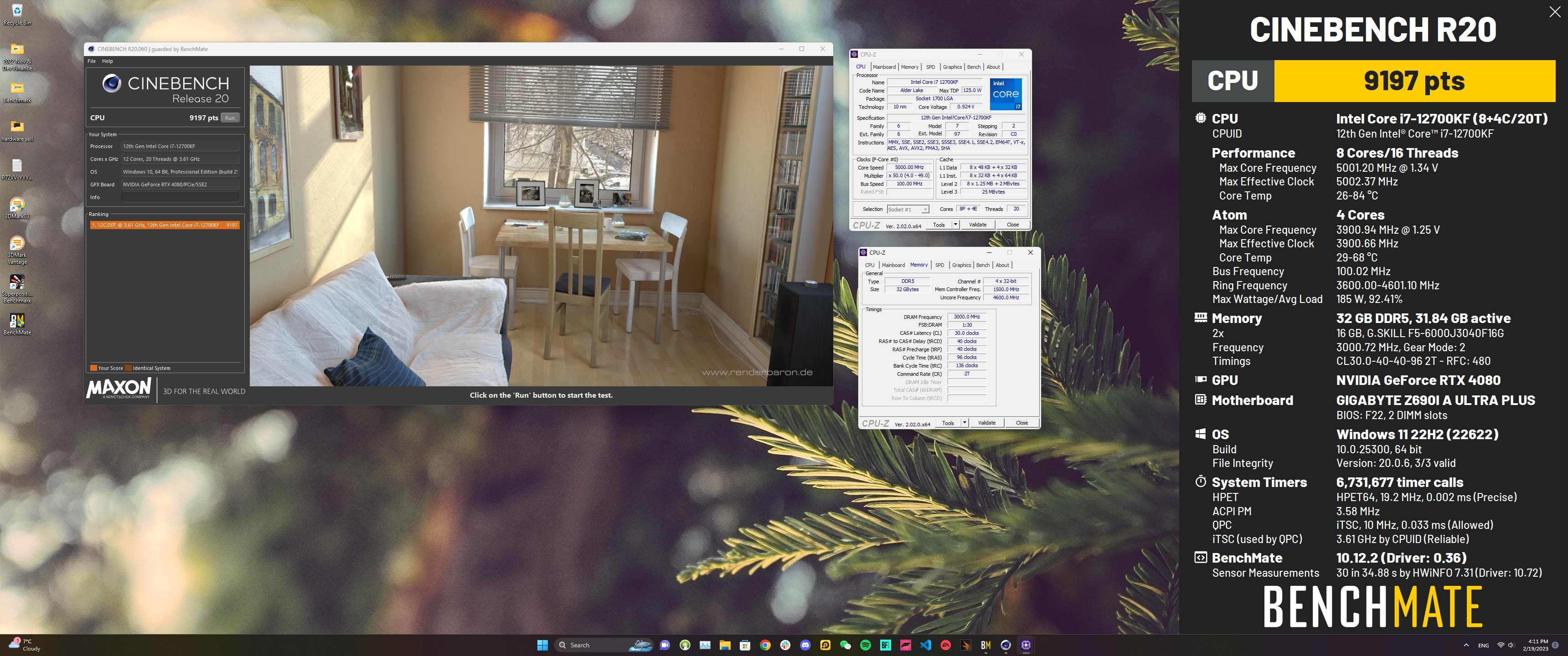Select the 12C/20T ranking entry scoring 9197

pyautogui.click(x=165, y=225)
